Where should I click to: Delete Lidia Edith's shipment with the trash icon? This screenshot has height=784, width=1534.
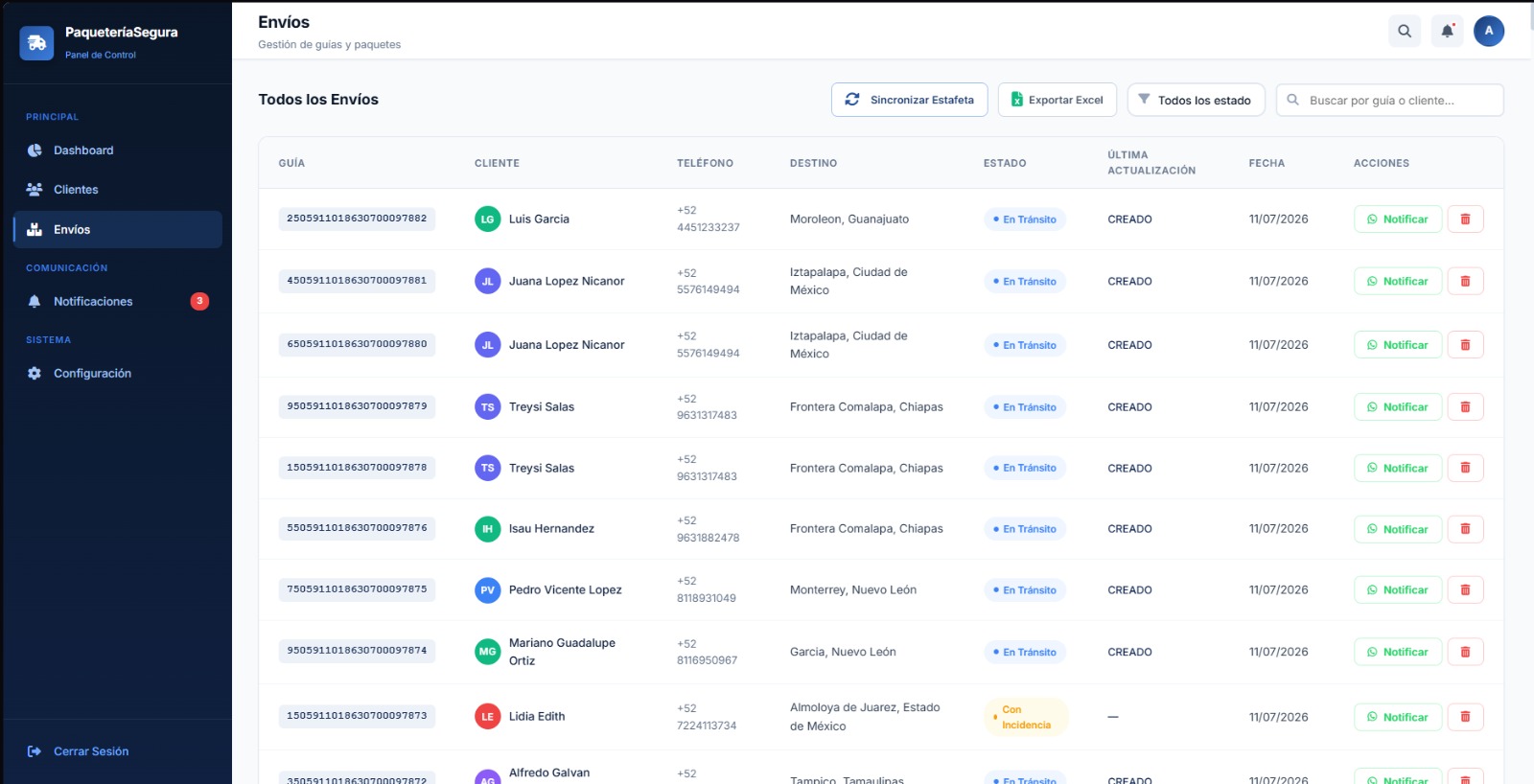1465,717
